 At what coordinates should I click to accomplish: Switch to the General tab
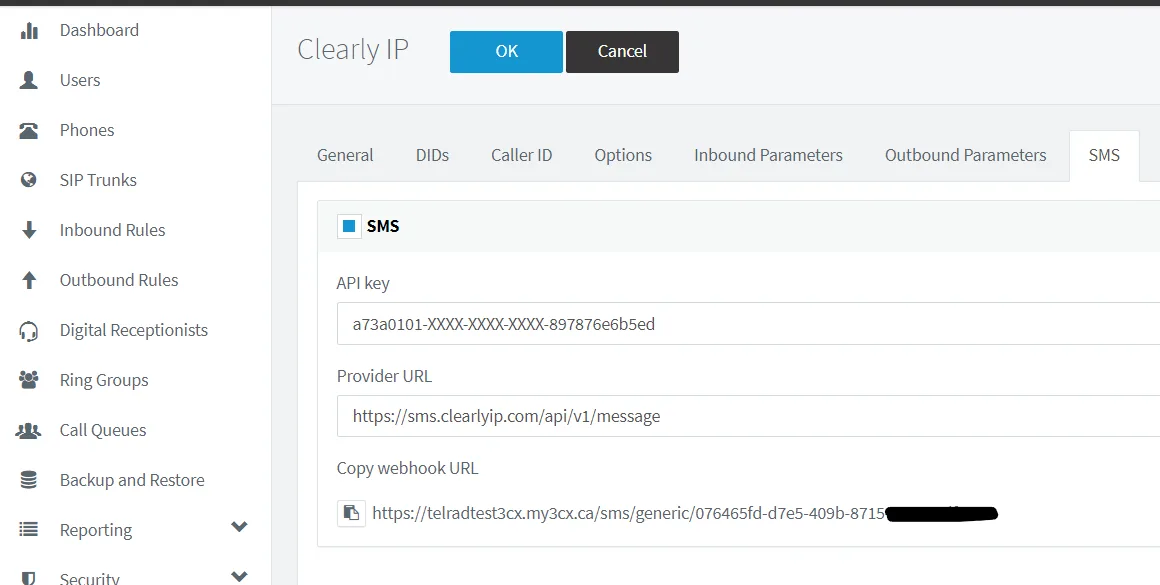tap(345, 155)
